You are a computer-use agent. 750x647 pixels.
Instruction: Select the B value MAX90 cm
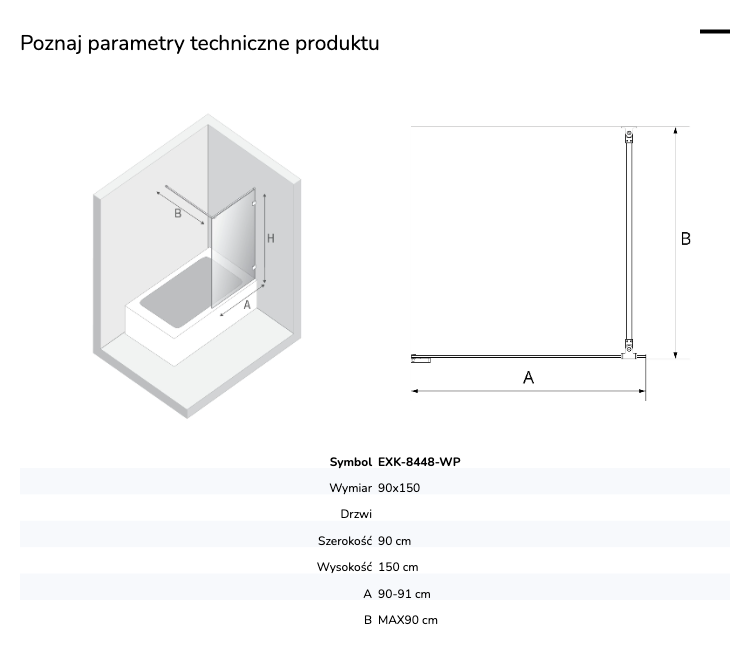(408, 620)
